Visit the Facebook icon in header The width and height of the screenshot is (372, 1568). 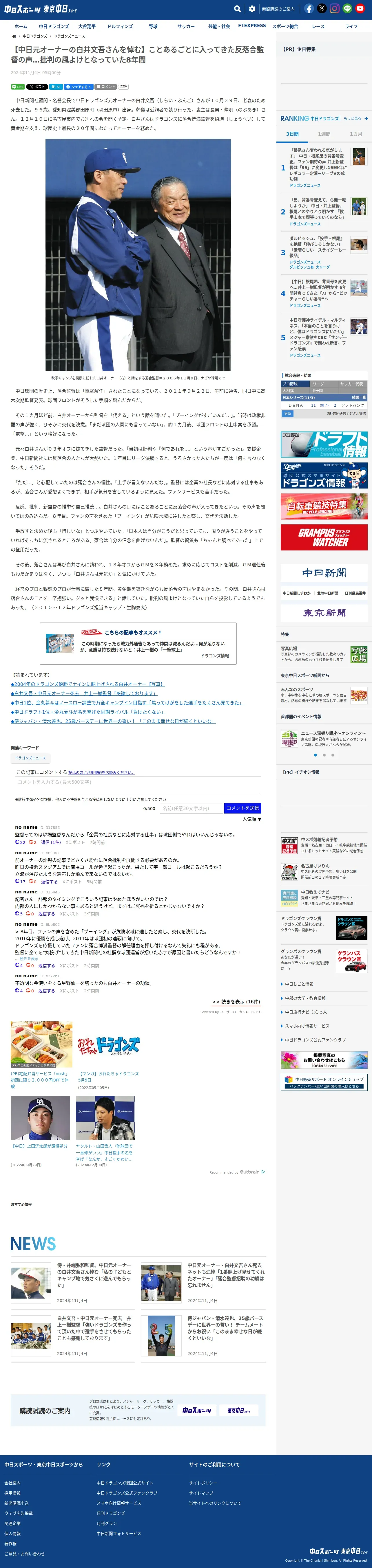pyautogui.click(x=309, y=8)
